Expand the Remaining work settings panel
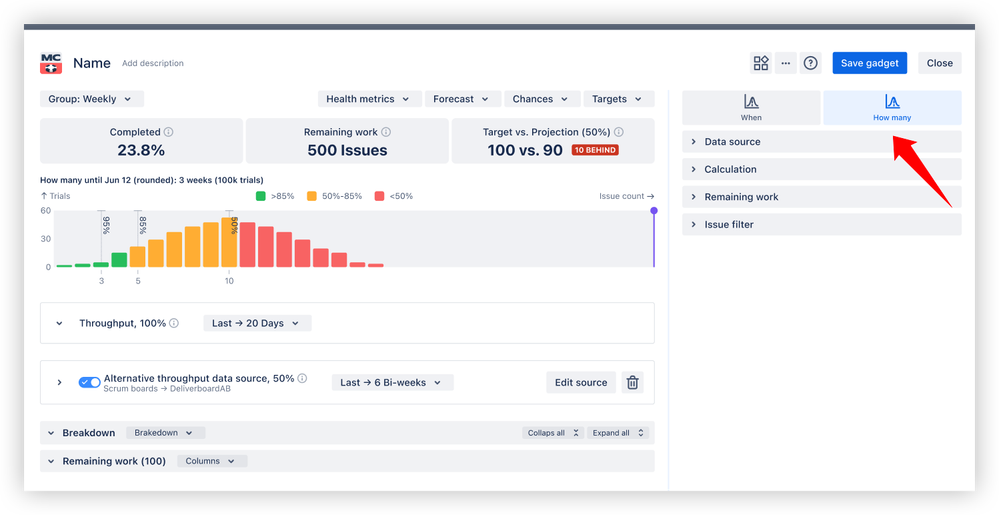This screenshot has width=999, height=515. pos(821,197)
